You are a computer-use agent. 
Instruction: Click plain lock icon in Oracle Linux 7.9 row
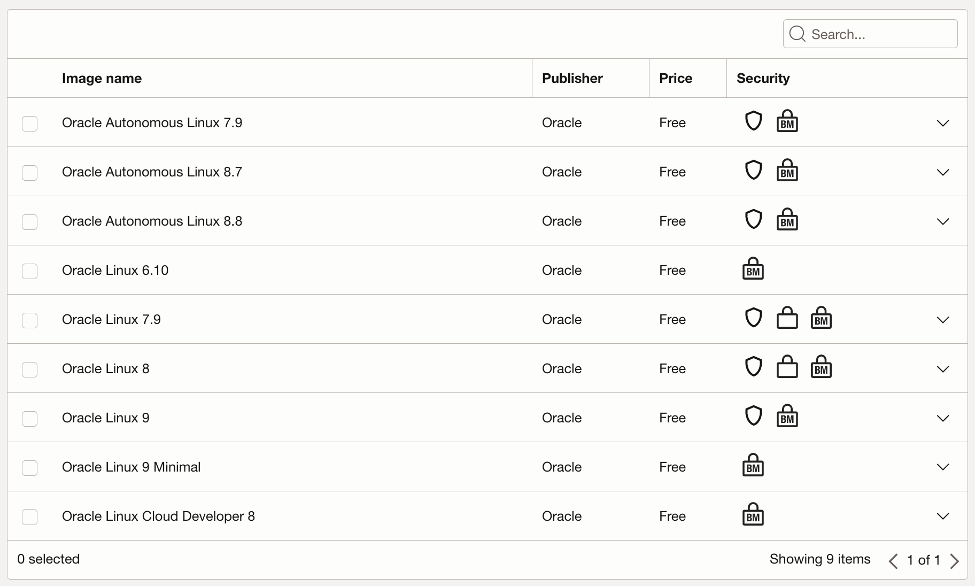click(x=787, y=319)
